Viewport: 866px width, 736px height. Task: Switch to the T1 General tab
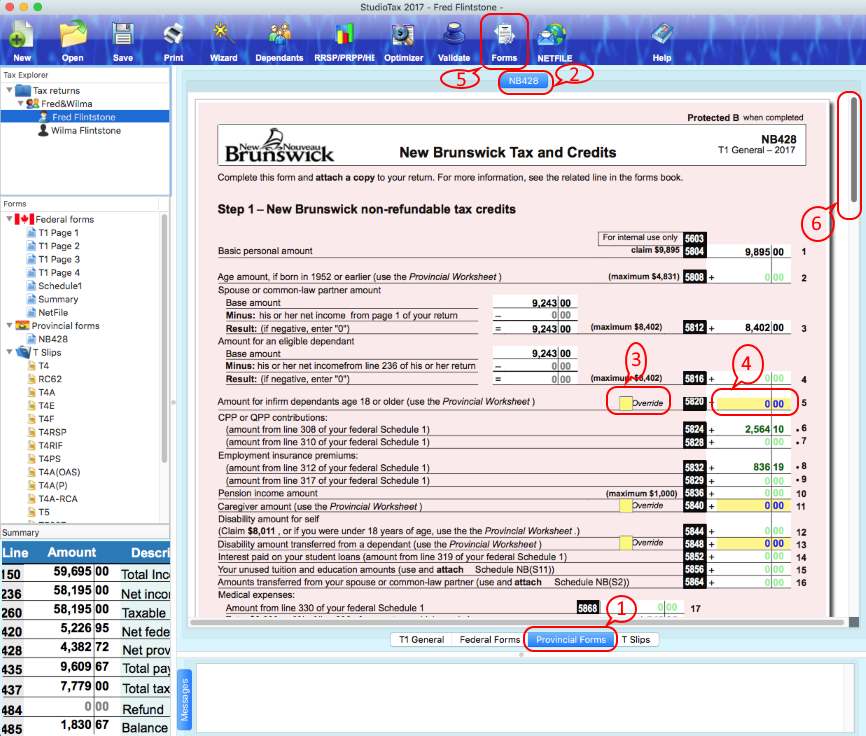[421, 639]
